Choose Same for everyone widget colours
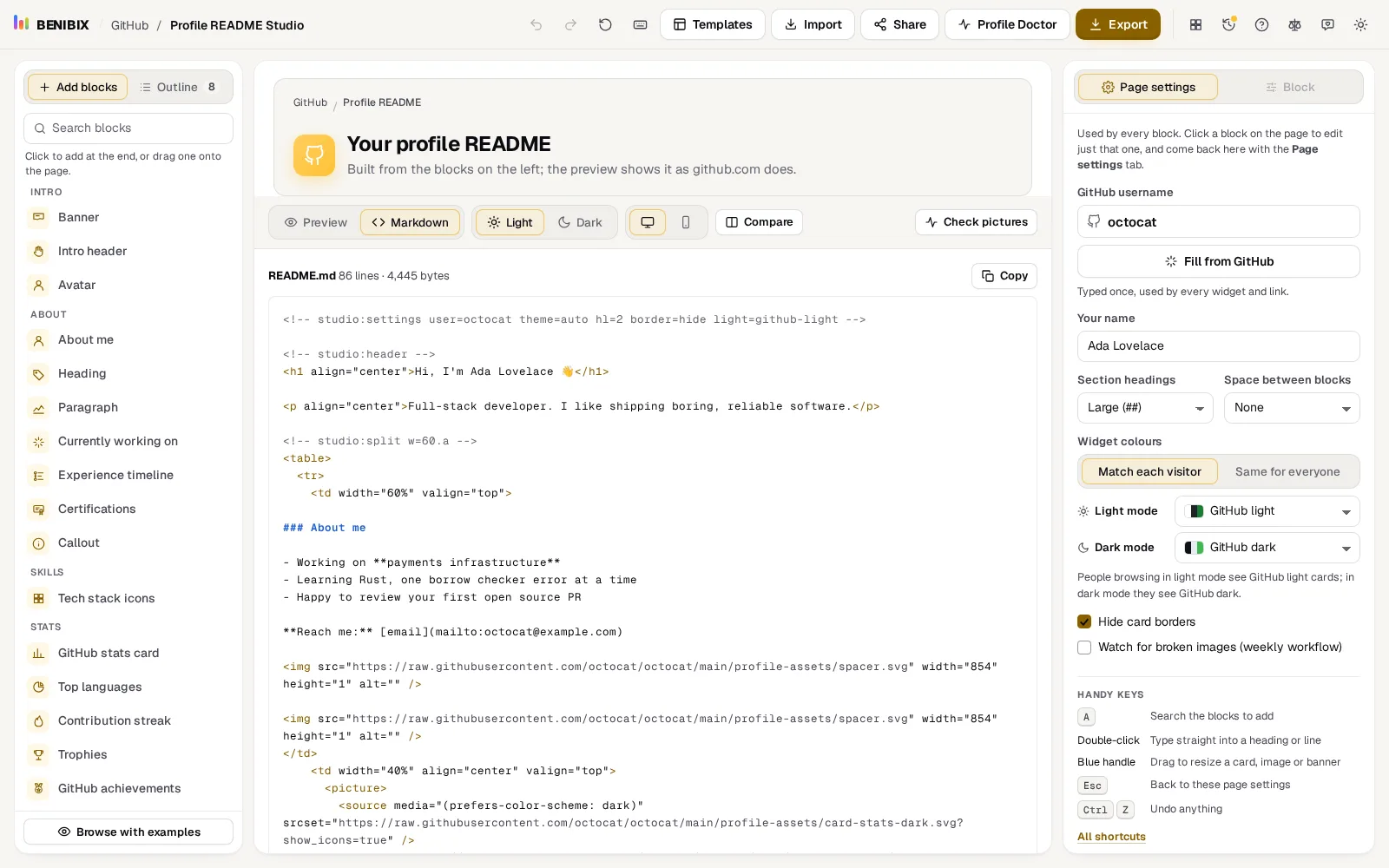 [1287, 471]
